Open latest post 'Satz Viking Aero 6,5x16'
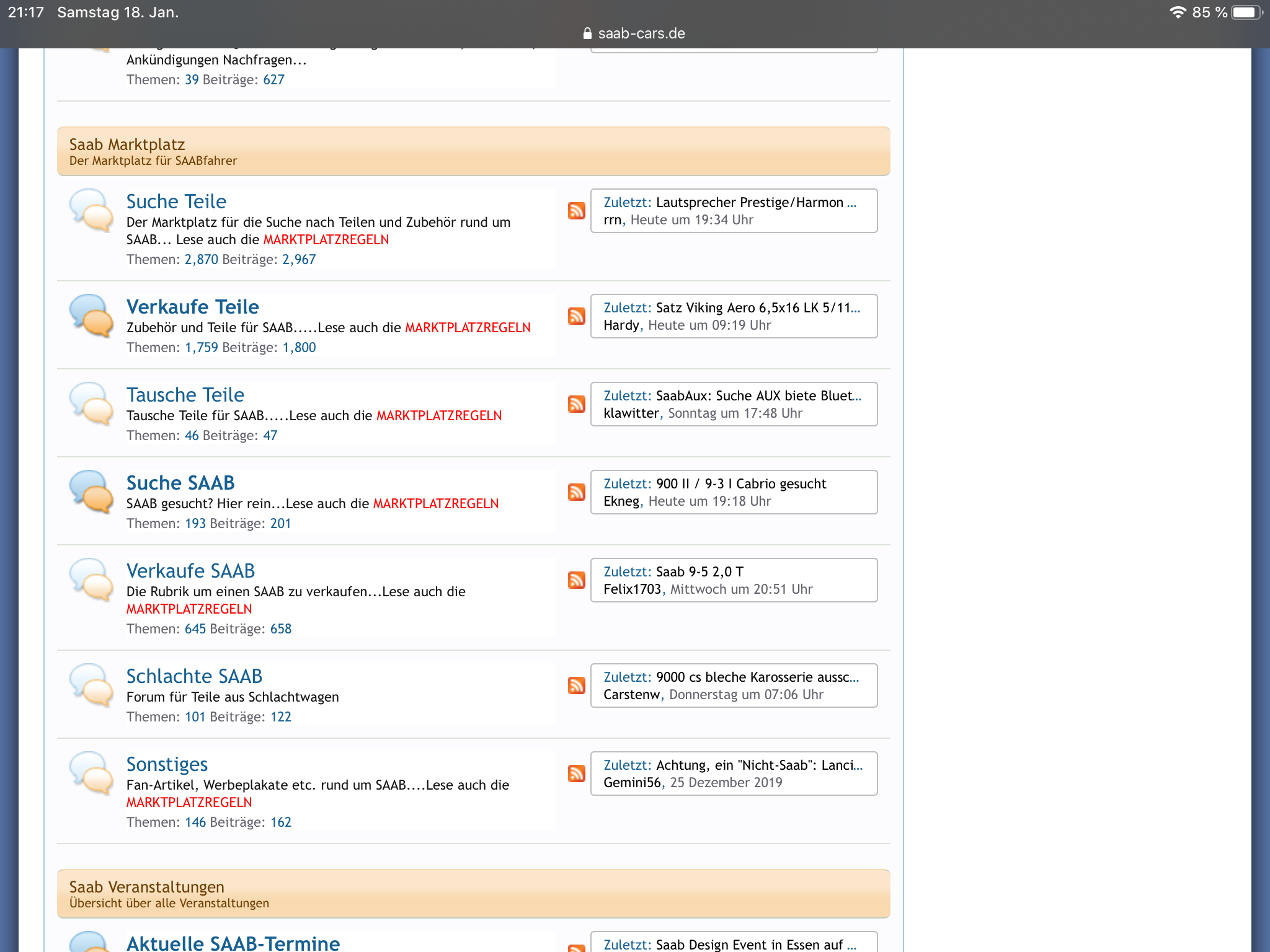 758,308
